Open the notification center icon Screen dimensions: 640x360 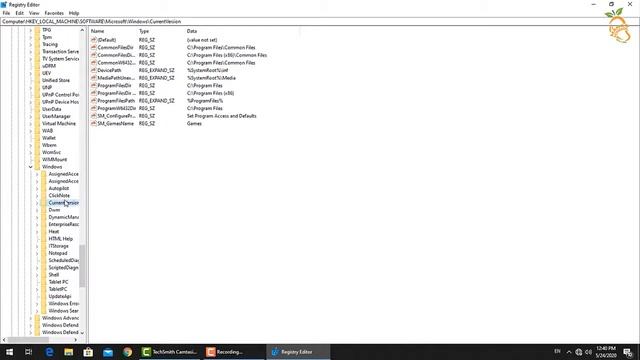[x=628, y=352]
